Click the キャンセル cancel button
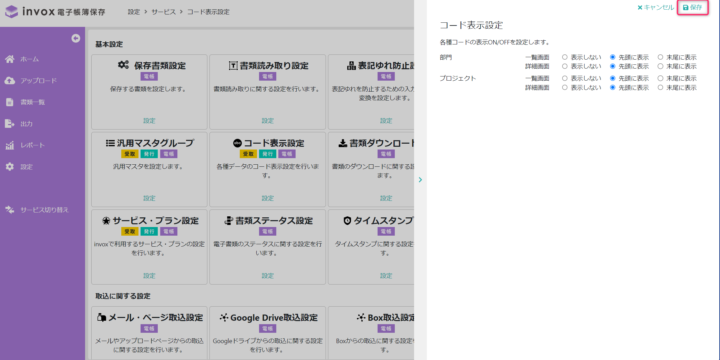 [x=656, y=7]
